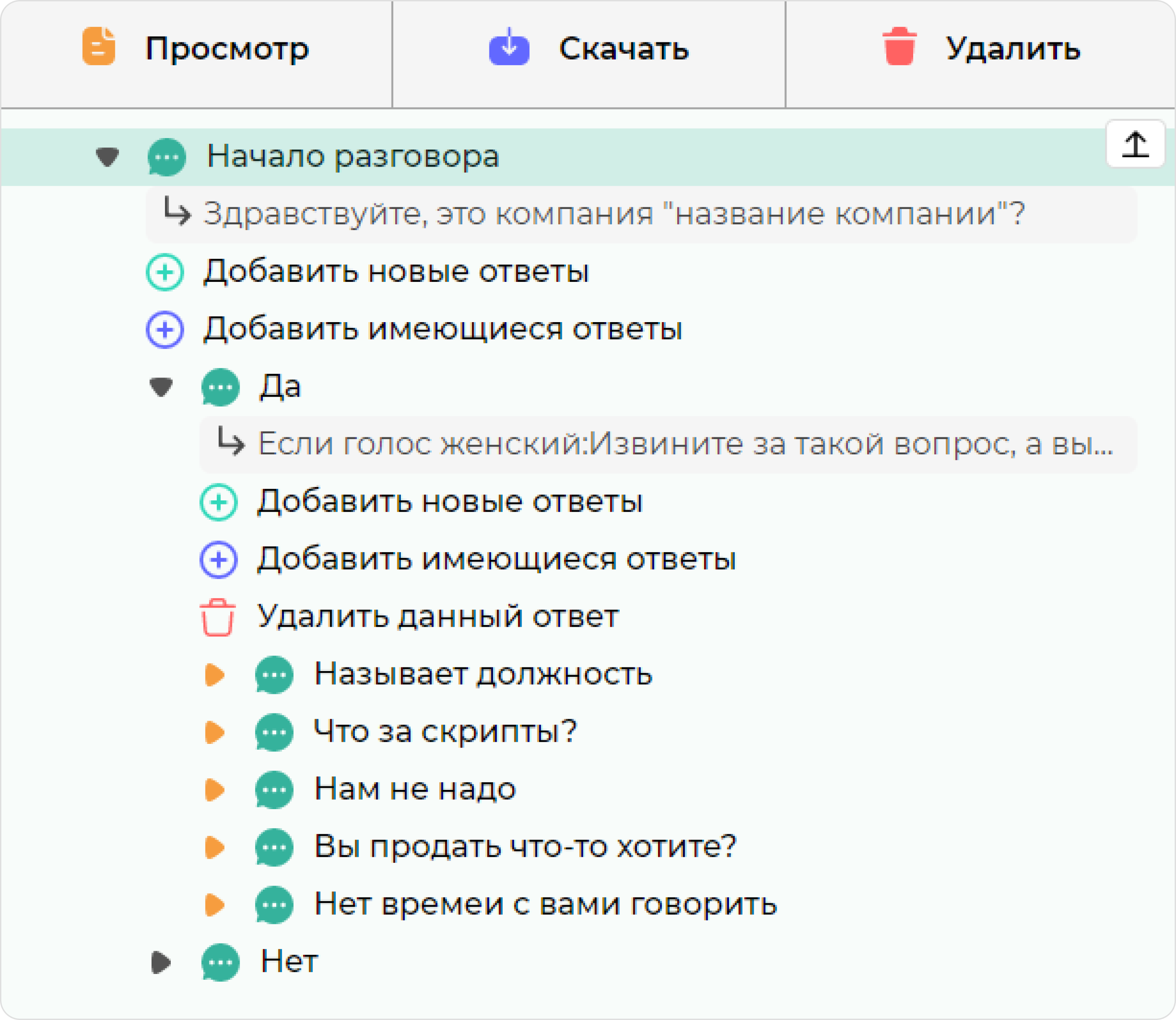The height and width of the screenshot is (1020, 1176).
Task: Click Добавить имеющиеся ответы under Да
Action: click(x=496, y=559)
